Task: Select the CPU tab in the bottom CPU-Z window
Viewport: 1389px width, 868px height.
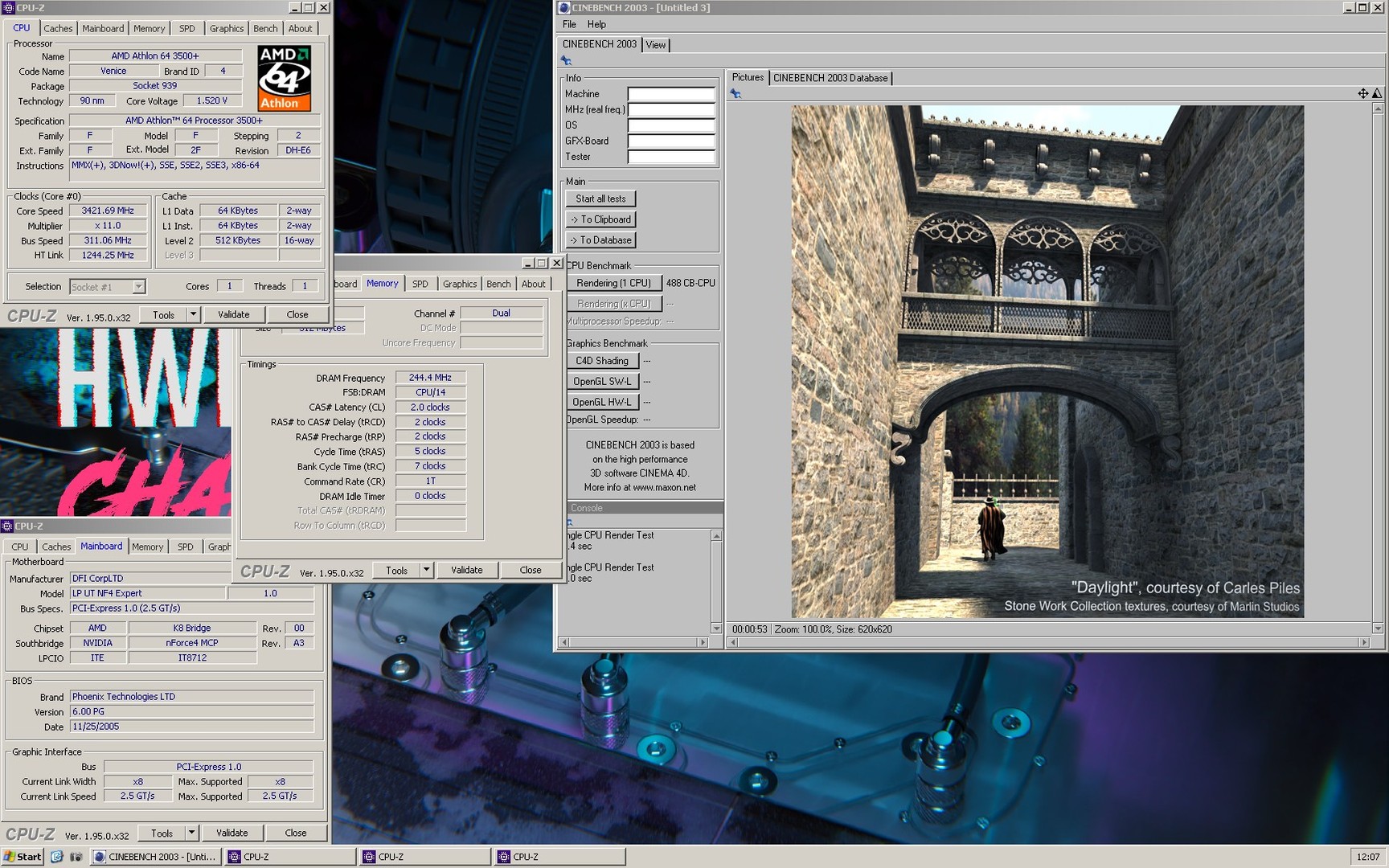Action: tap(20, 547)
